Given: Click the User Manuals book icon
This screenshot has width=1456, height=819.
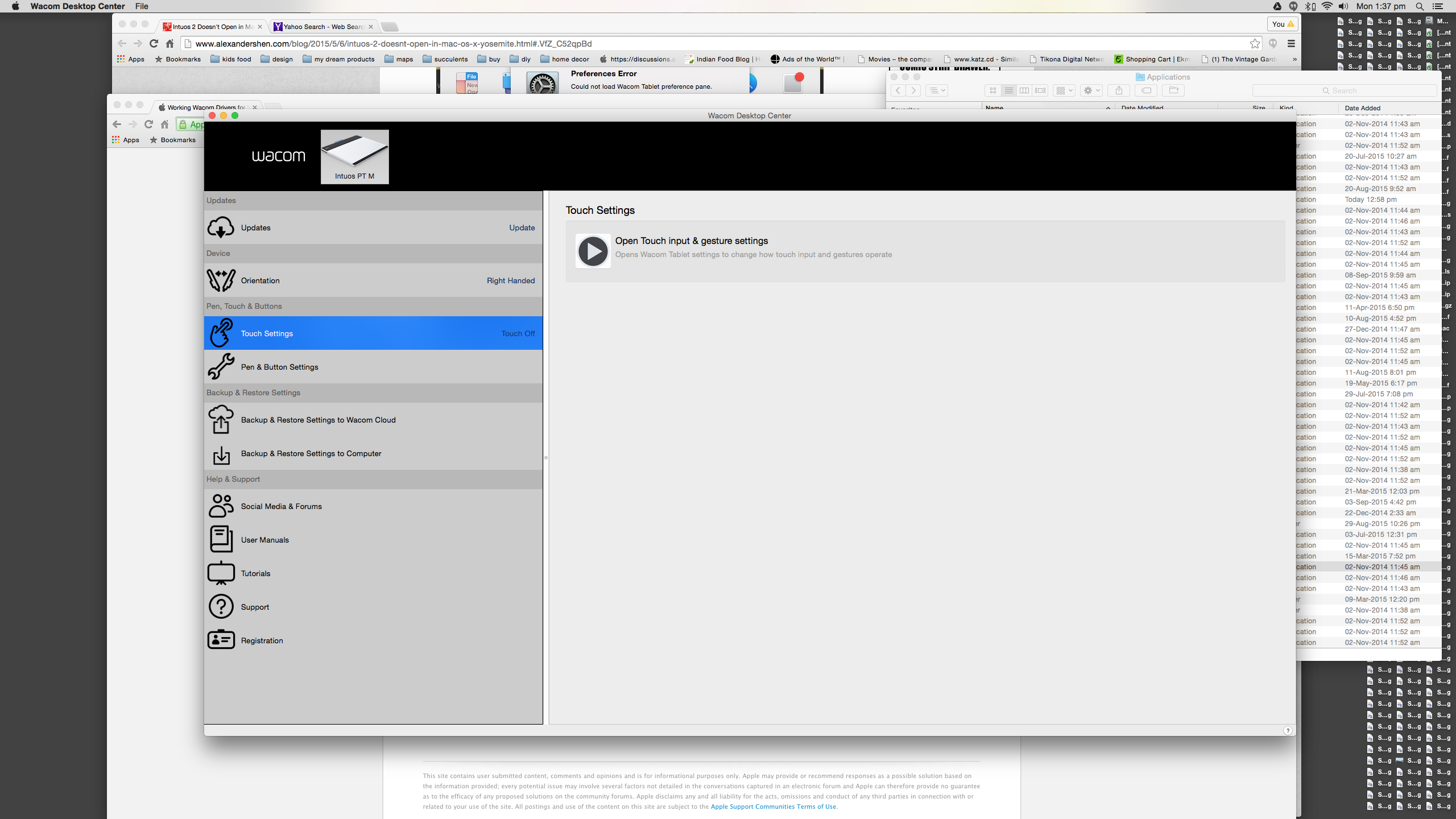Looking at the screenshot, I should tap(221, 540).
